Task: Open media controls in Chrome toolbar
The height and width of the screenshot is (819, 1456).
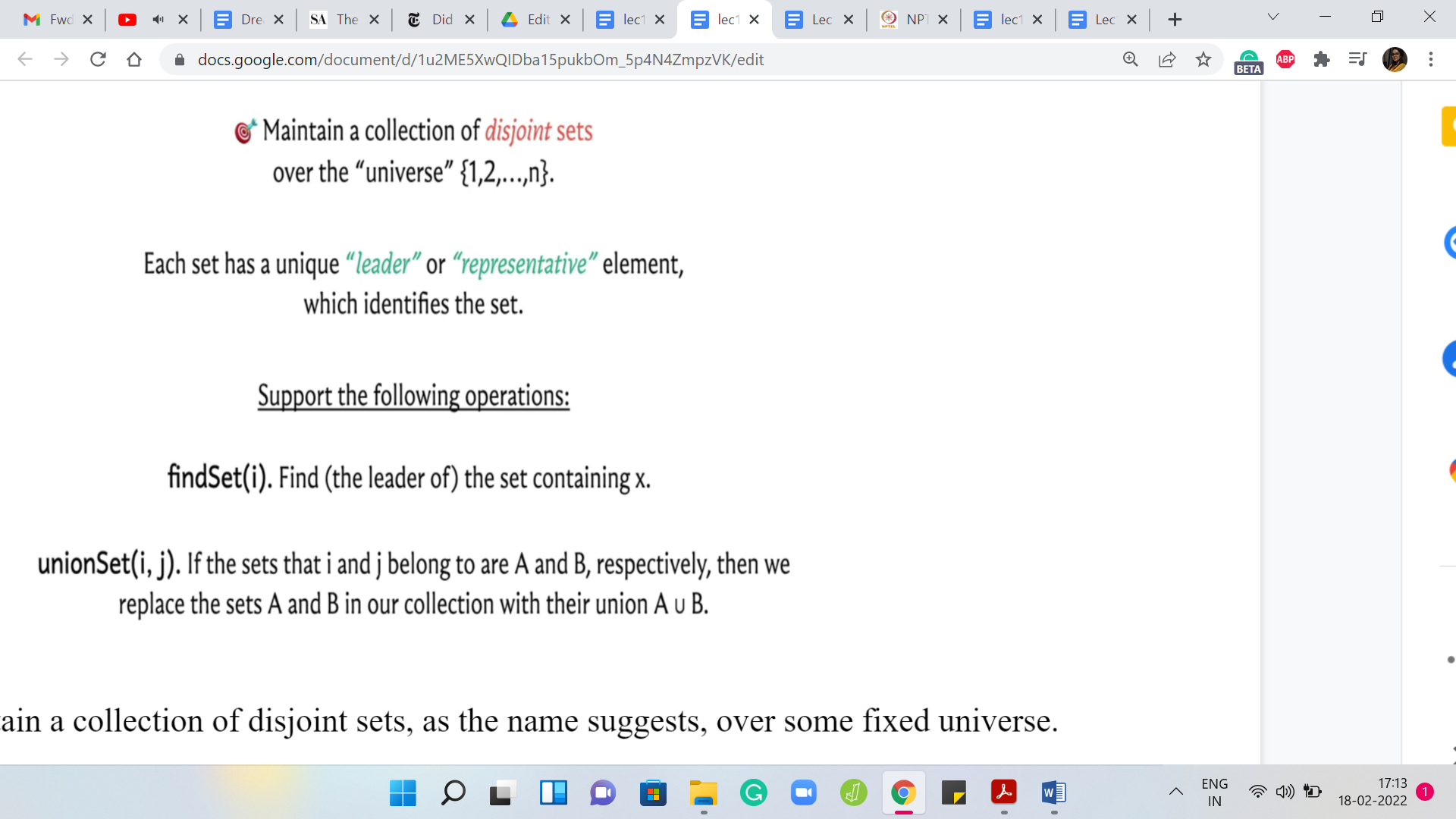Action: point(1357,59)
